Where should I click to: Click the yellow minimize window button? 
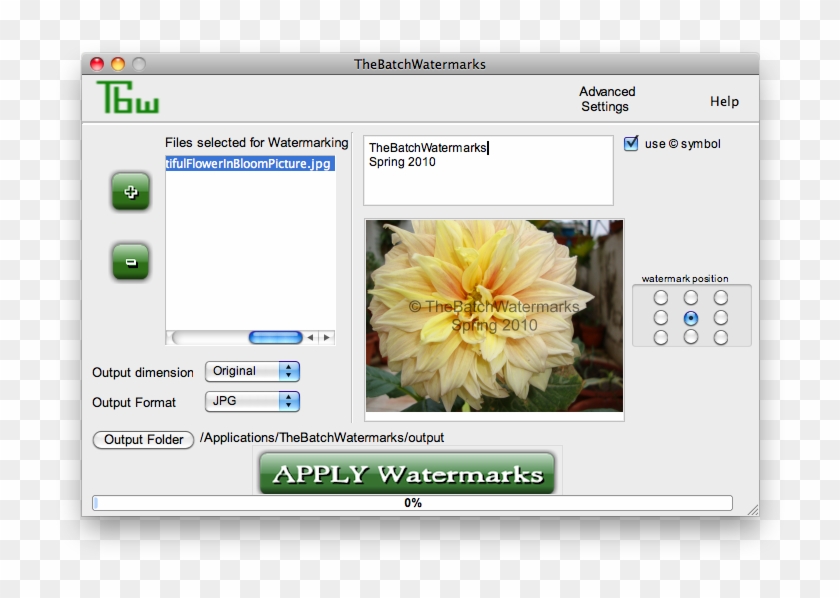118,64
